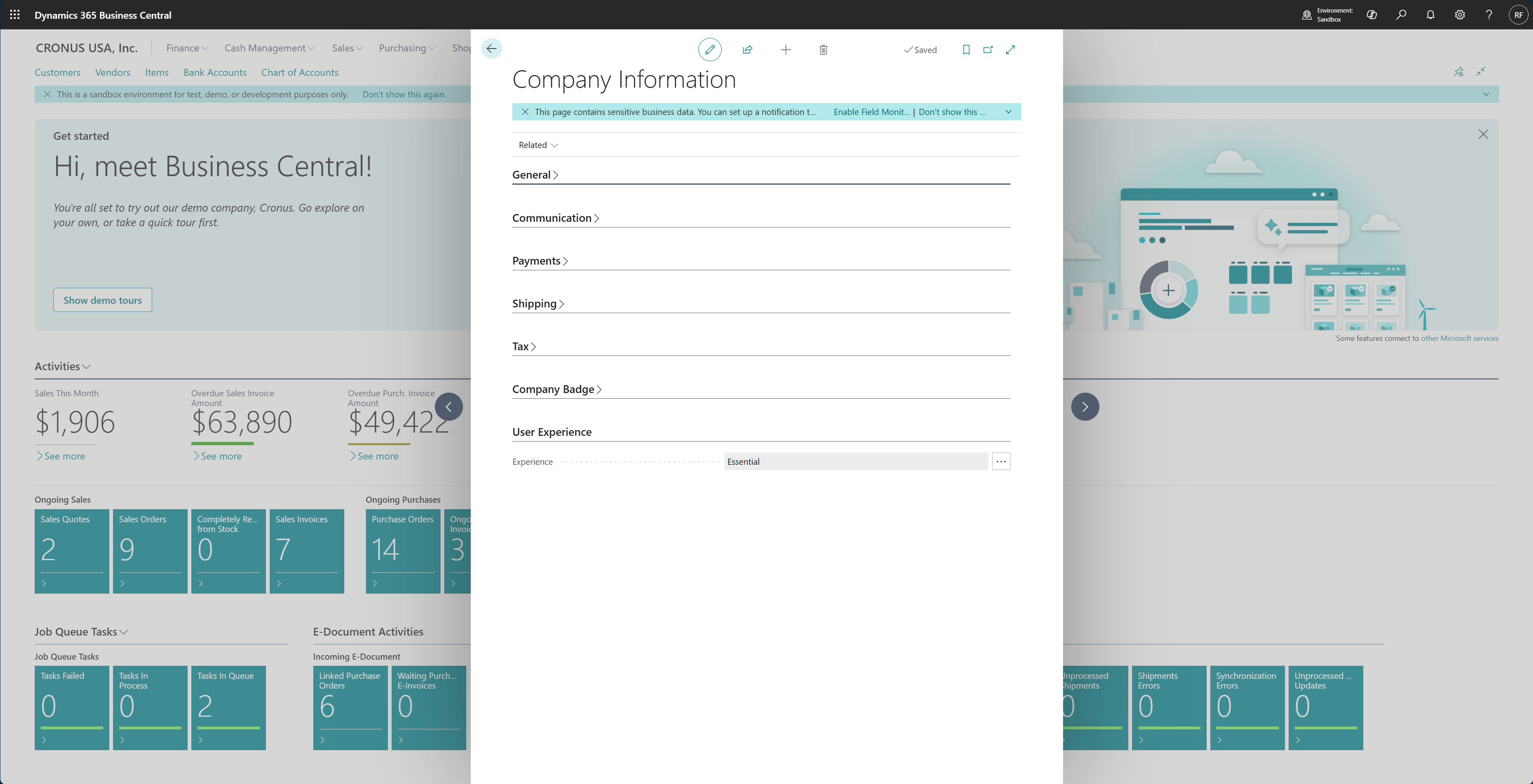Click the delete trash icon
The image size is (1533, 784).
[x=823, y=49]
